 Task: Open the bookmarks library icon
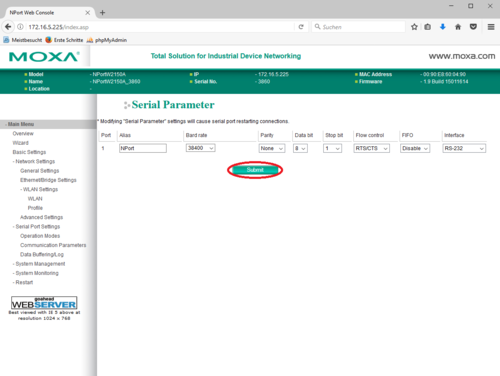[428, 27]
